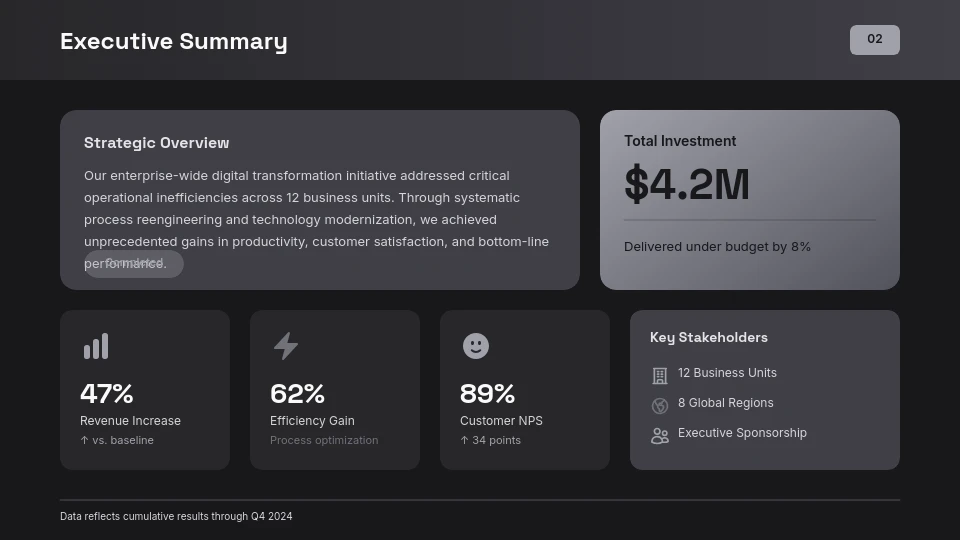The height and width of the screenshot is (540, 960).
Task: Click the 89% value
Action: [x=487, y=393]
